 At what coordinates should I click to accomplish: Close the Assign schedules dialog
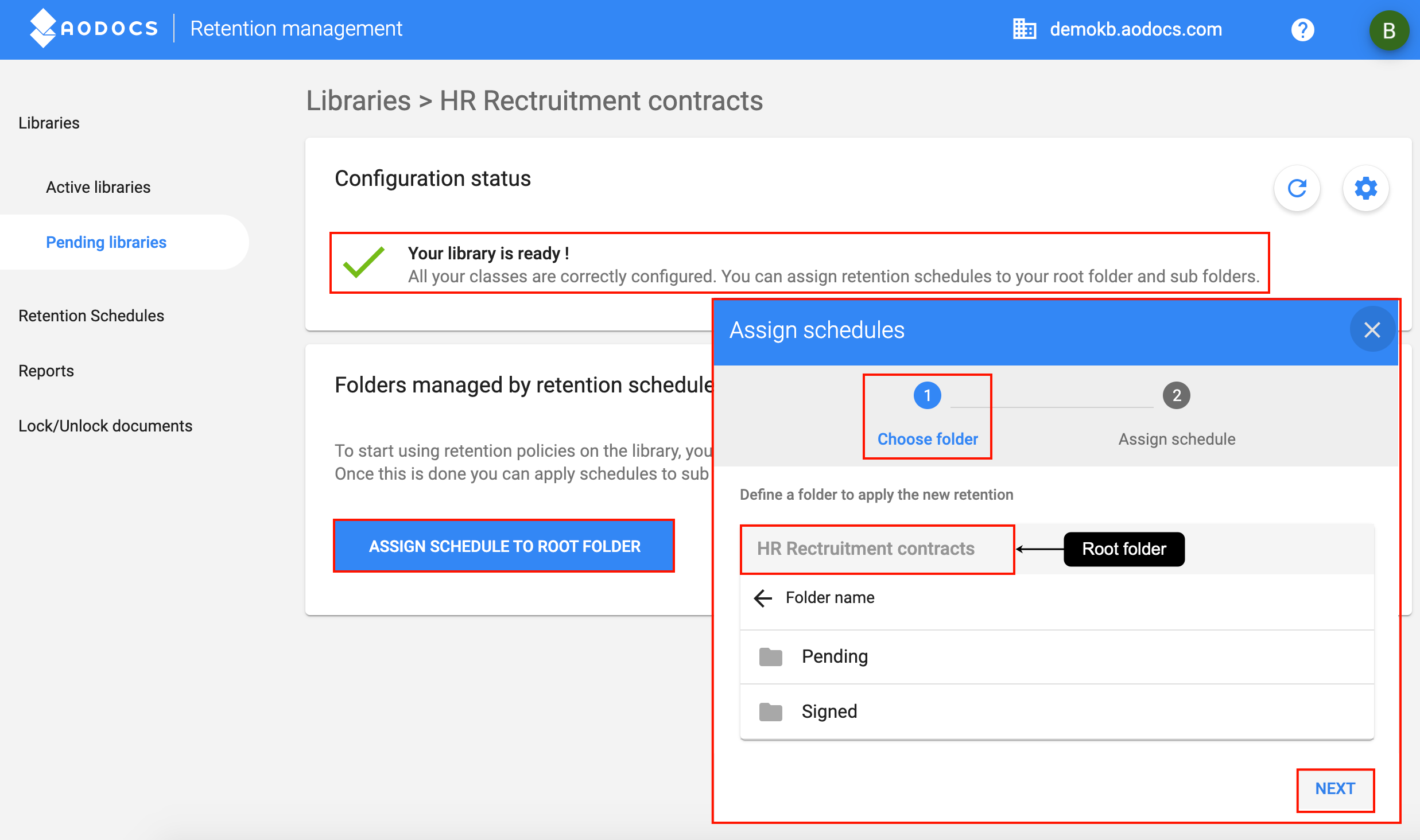(x=1372, y=329)
